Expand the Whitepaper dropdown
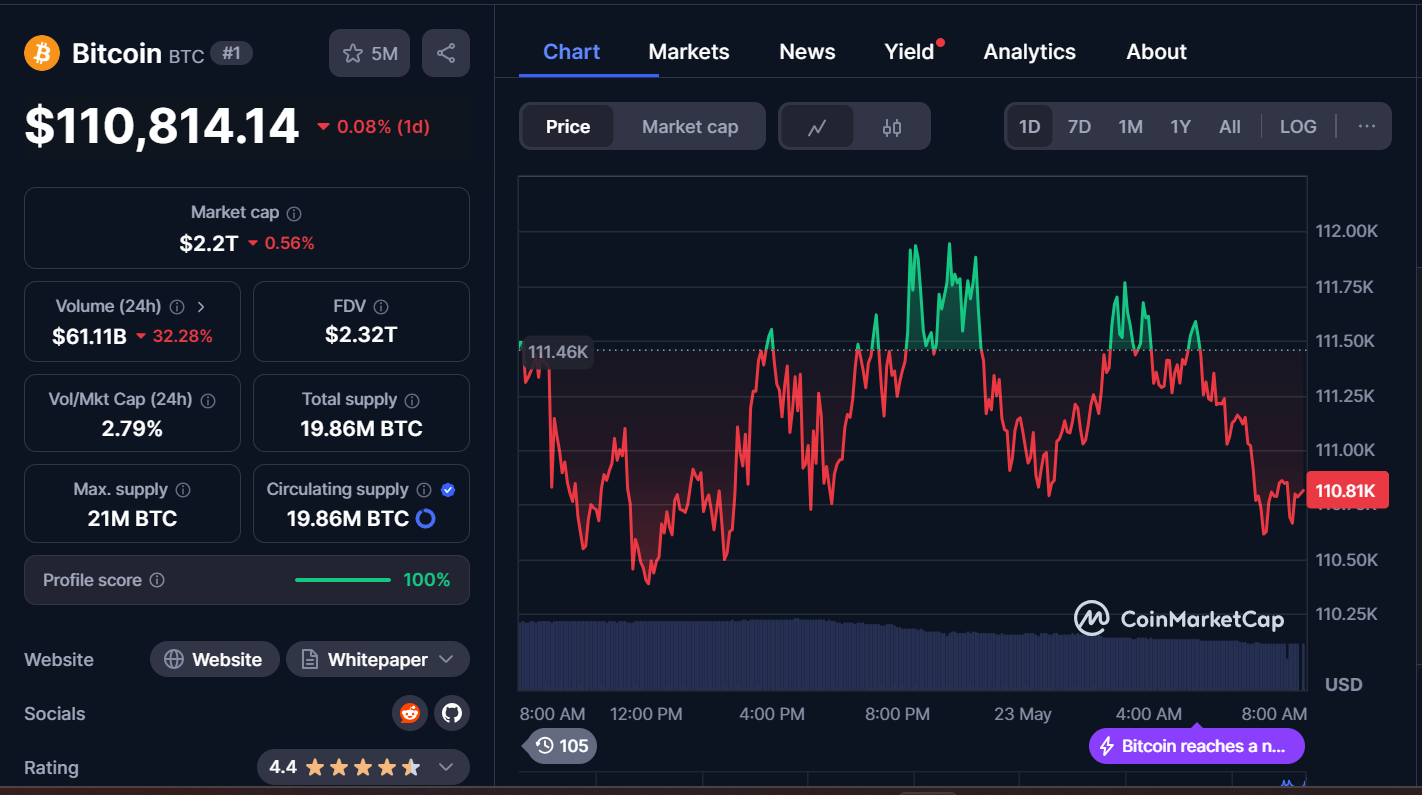The image size is (1422, 795). pyautogui.click(x=378, y=659)
